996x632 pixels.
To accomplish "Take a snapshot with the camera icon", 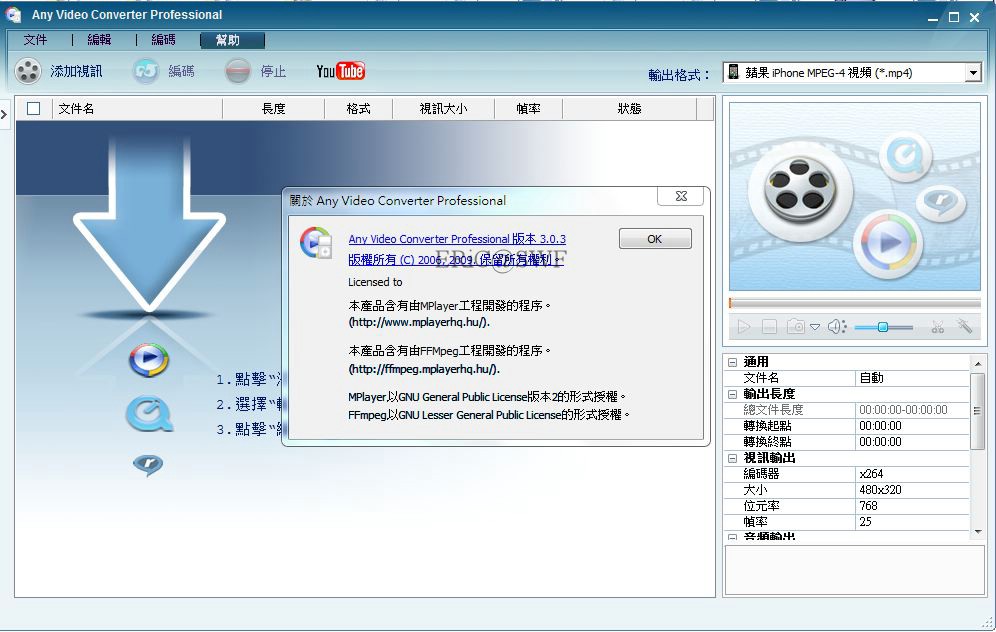I will [x=795, y=327].
